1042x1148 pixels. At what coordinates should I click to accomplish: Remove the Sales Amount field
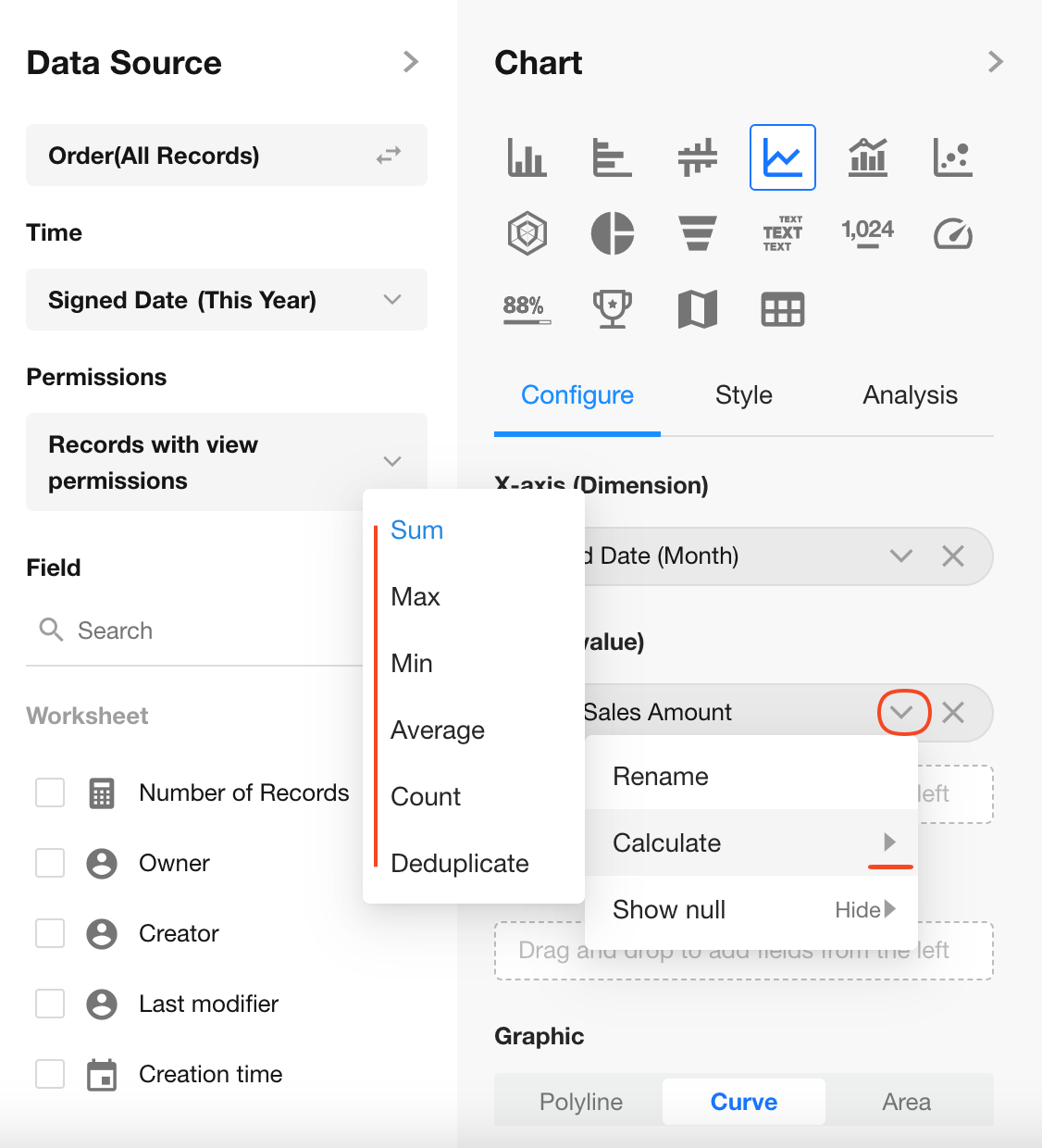point(953,712)
